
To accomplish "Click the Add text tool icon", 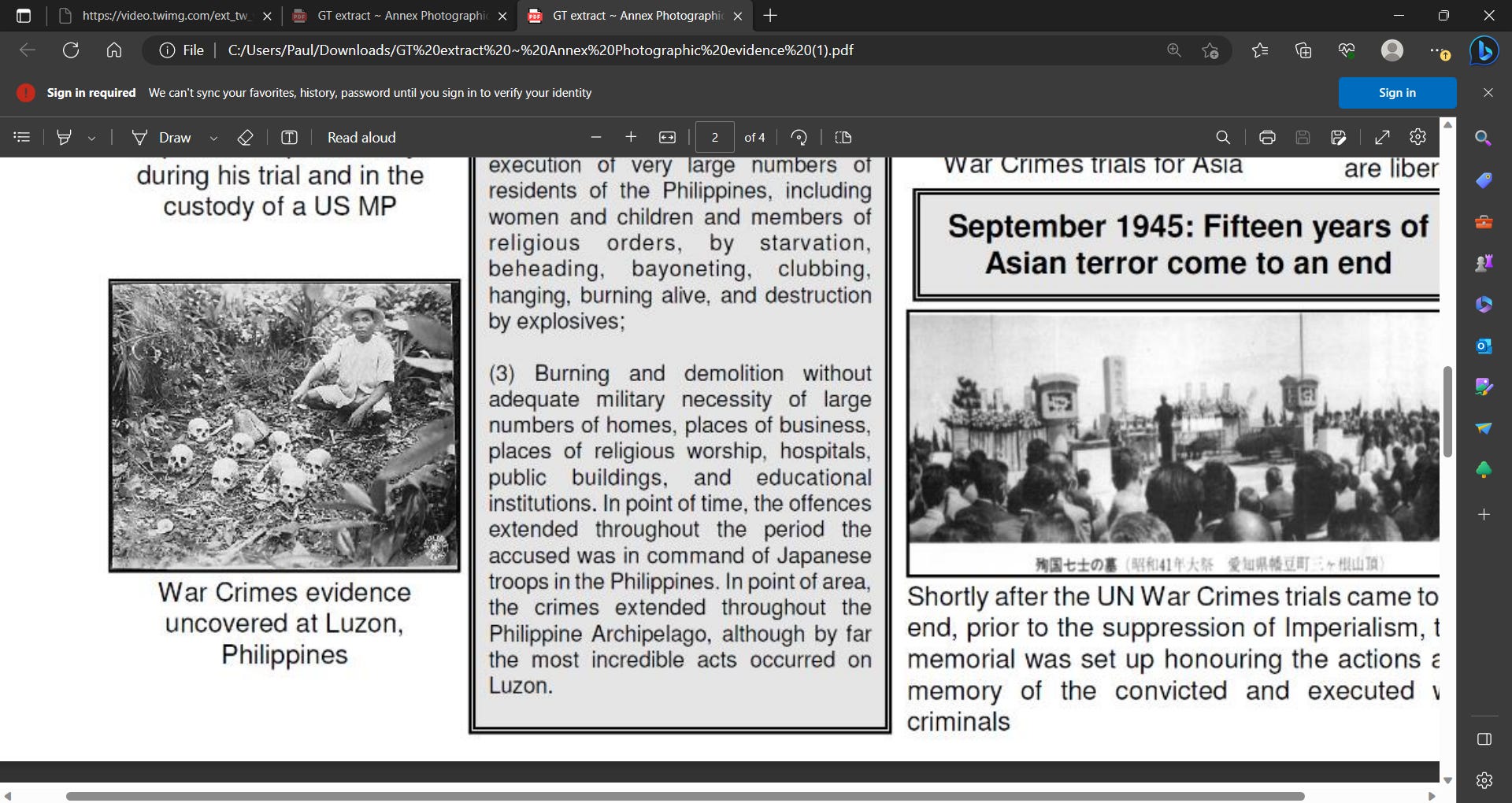I will pos(289,137).
